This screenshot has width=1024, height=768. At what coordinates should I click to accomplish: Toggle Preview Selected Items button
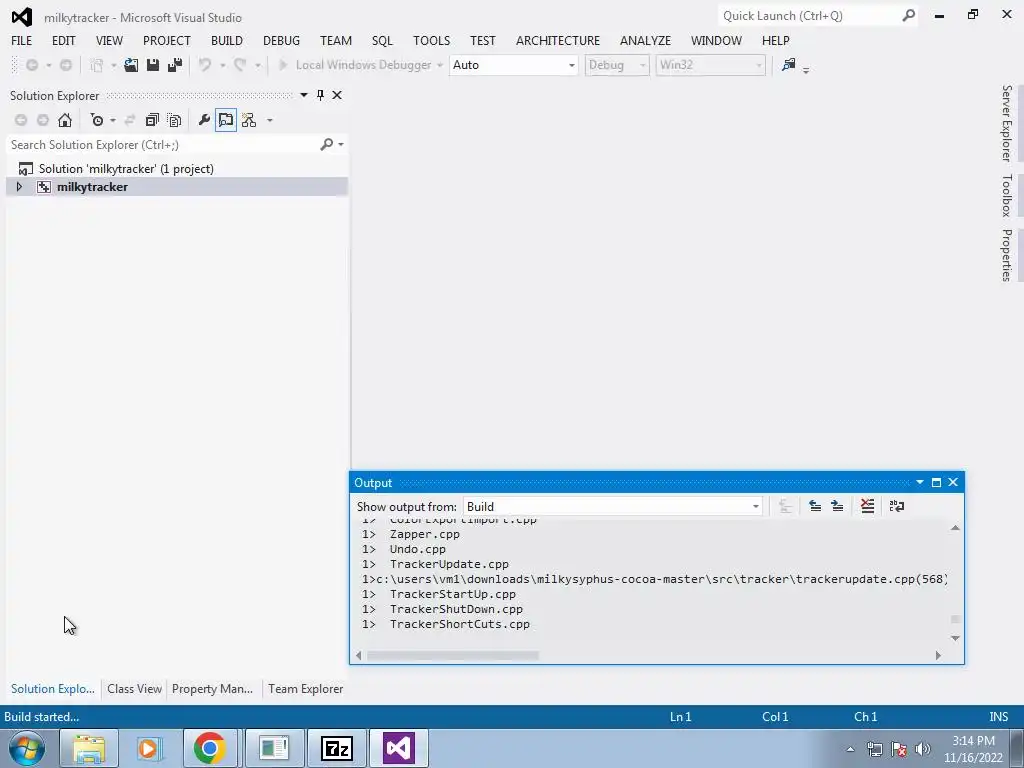tap(226, 120)
